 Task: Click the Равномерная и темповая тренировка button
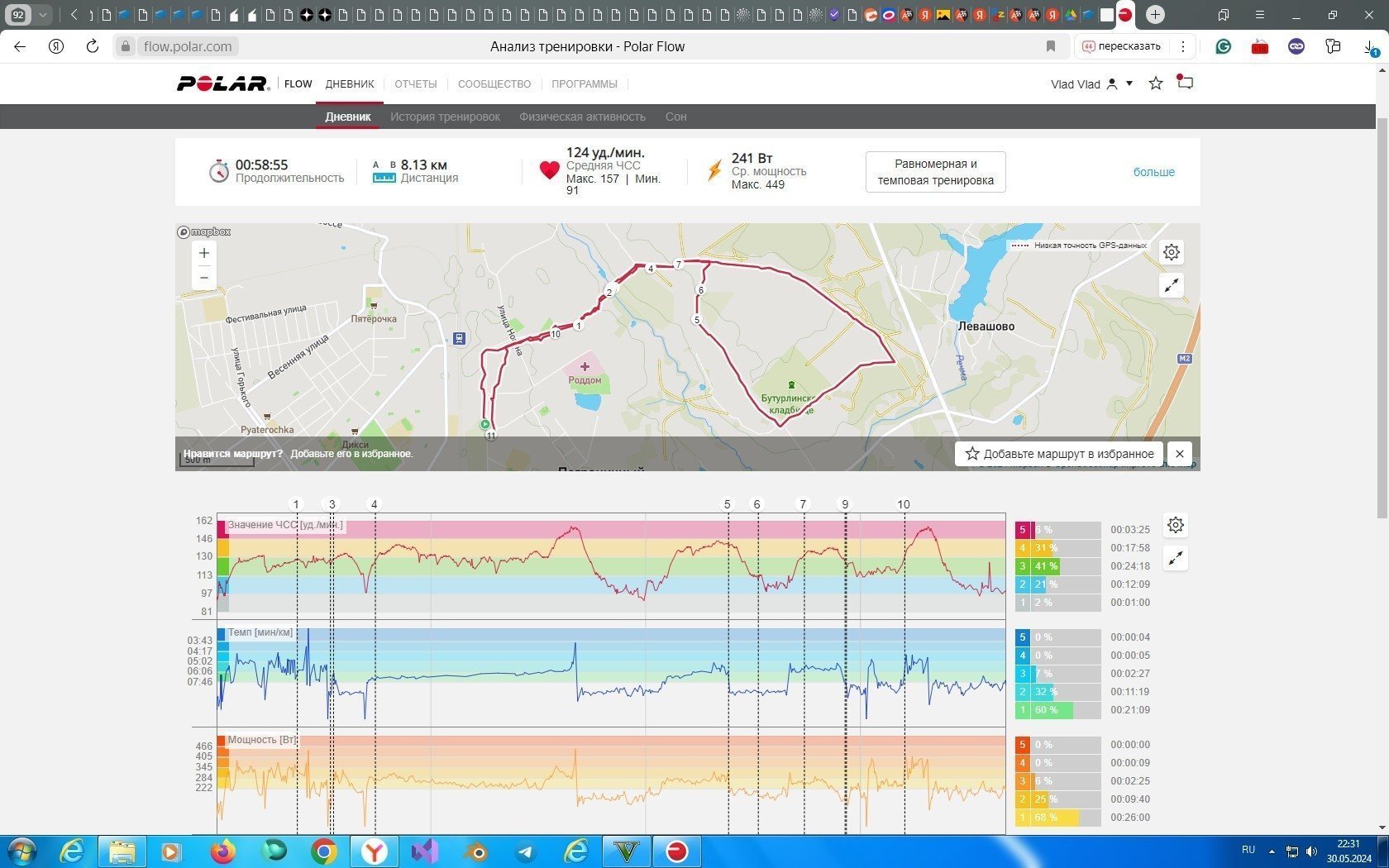tap(935, 172)
